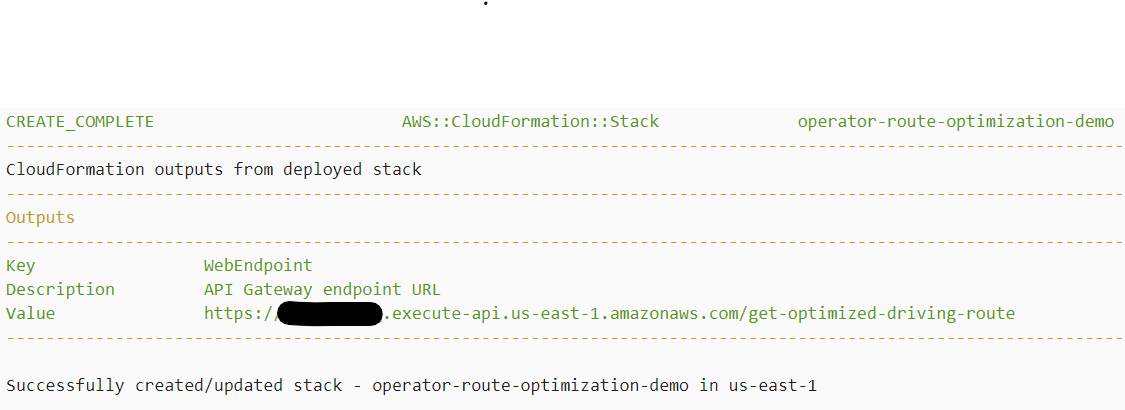Click the dashed separator below the Value row
Image resolution: width=1125 pixels, height=410 pixels.
tap(562, 338)
